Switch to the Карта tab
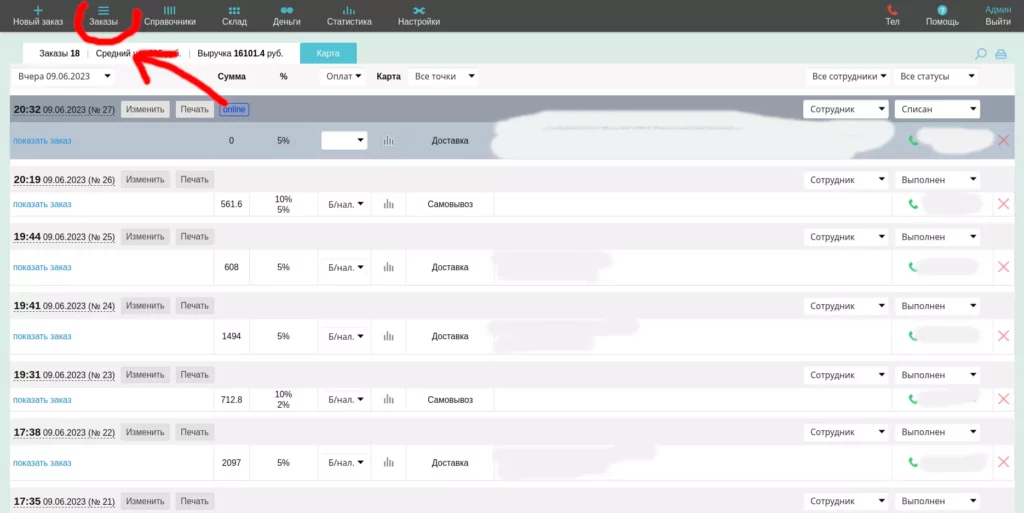This screenshot has width=1024, height=513. (328, 54)
